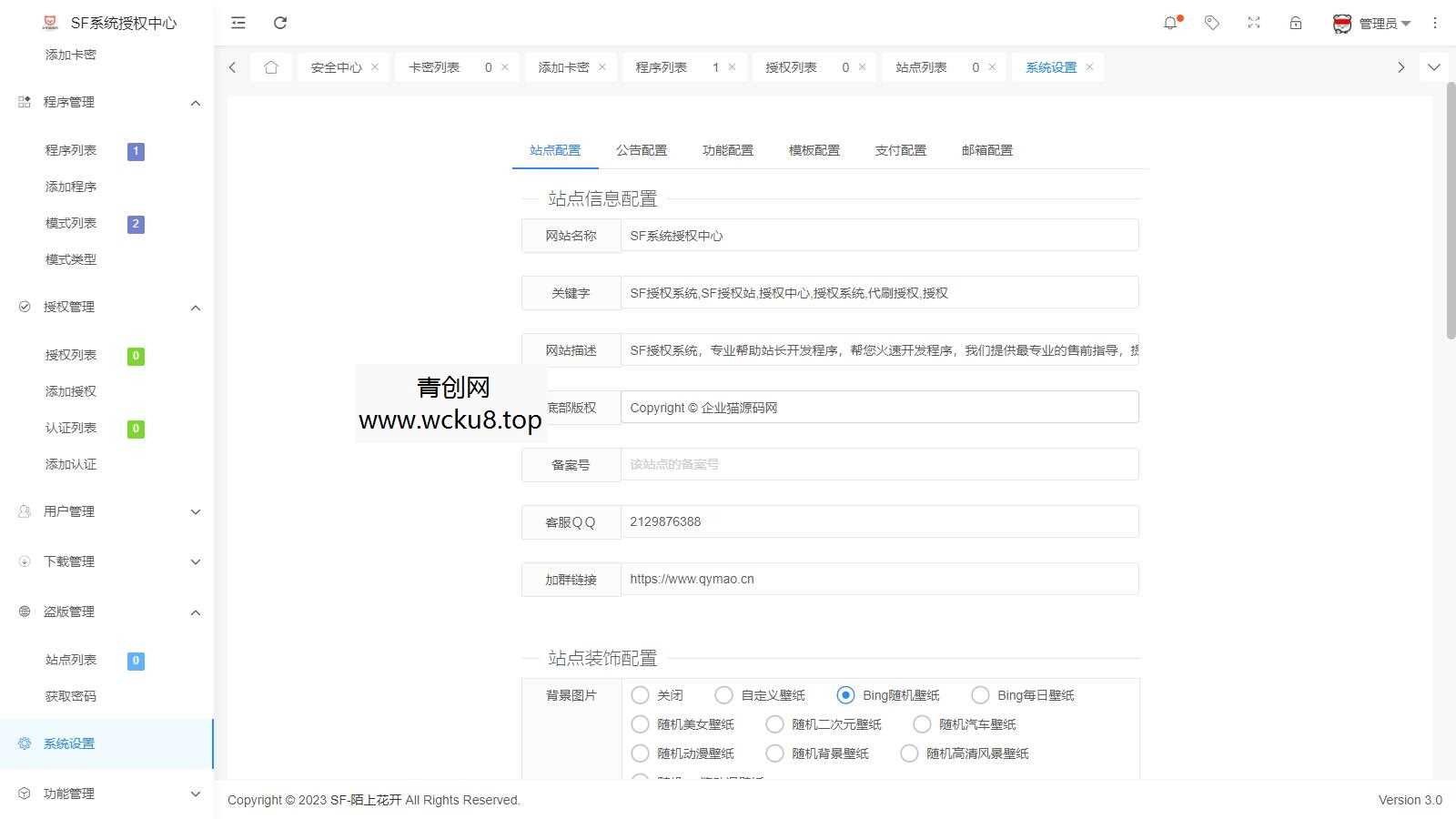The height and width of the screenshot is (819, 1456).
Task: Click the fullscreen icon in the header
Action: pyautogui.click(x=1253, y=23)
